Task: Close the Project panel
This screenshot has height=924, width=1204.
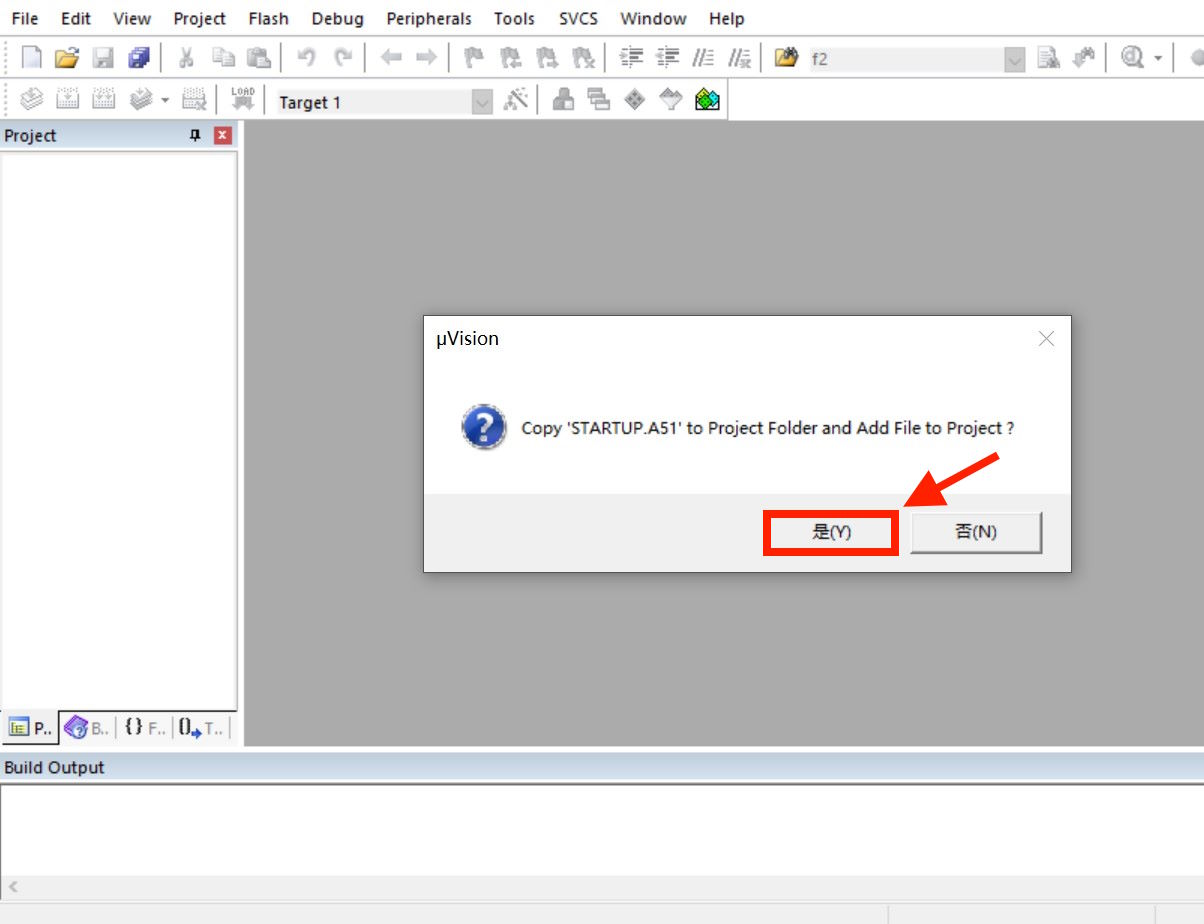Action: (x=222, y=136)
